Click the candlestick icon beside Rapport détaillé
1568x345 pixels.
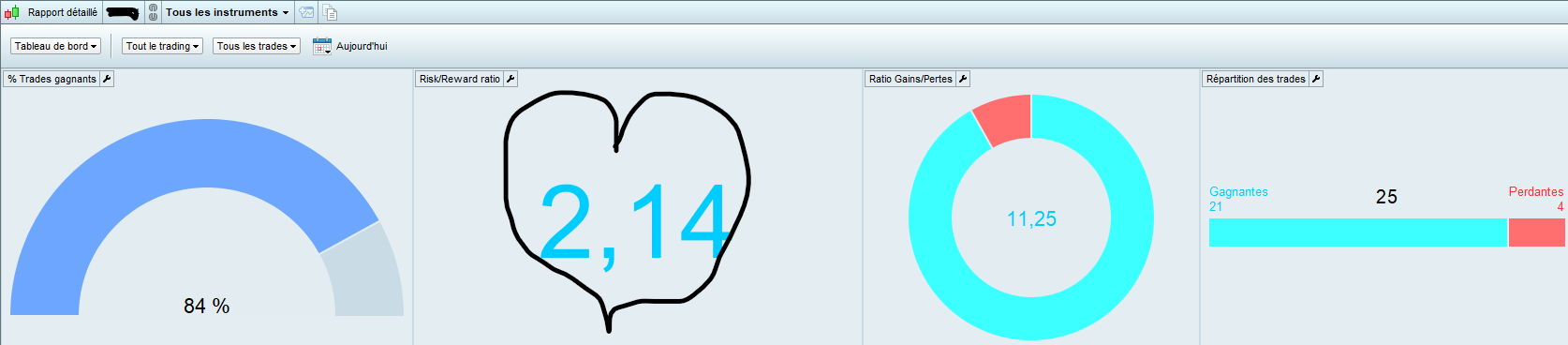[x=11, y=13]
